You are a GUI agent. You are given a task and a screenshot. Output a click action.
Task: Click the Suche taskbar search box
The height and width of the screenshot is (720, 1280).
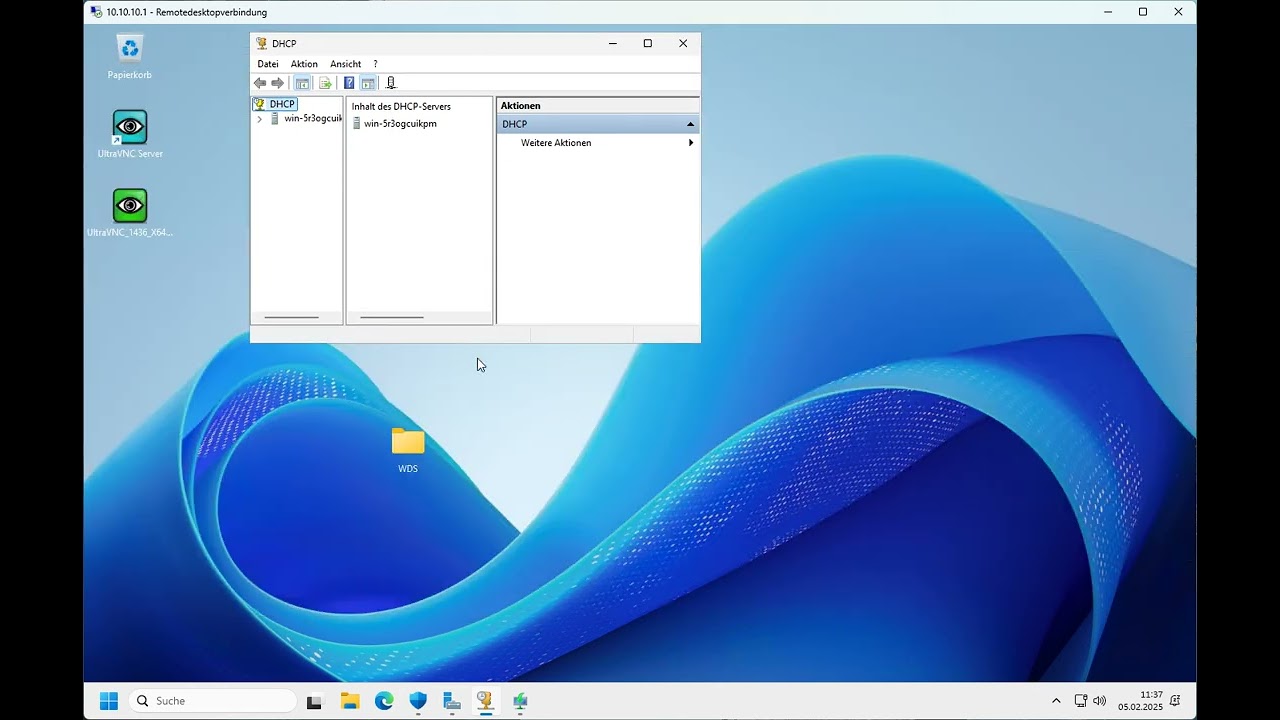[213, 701]
